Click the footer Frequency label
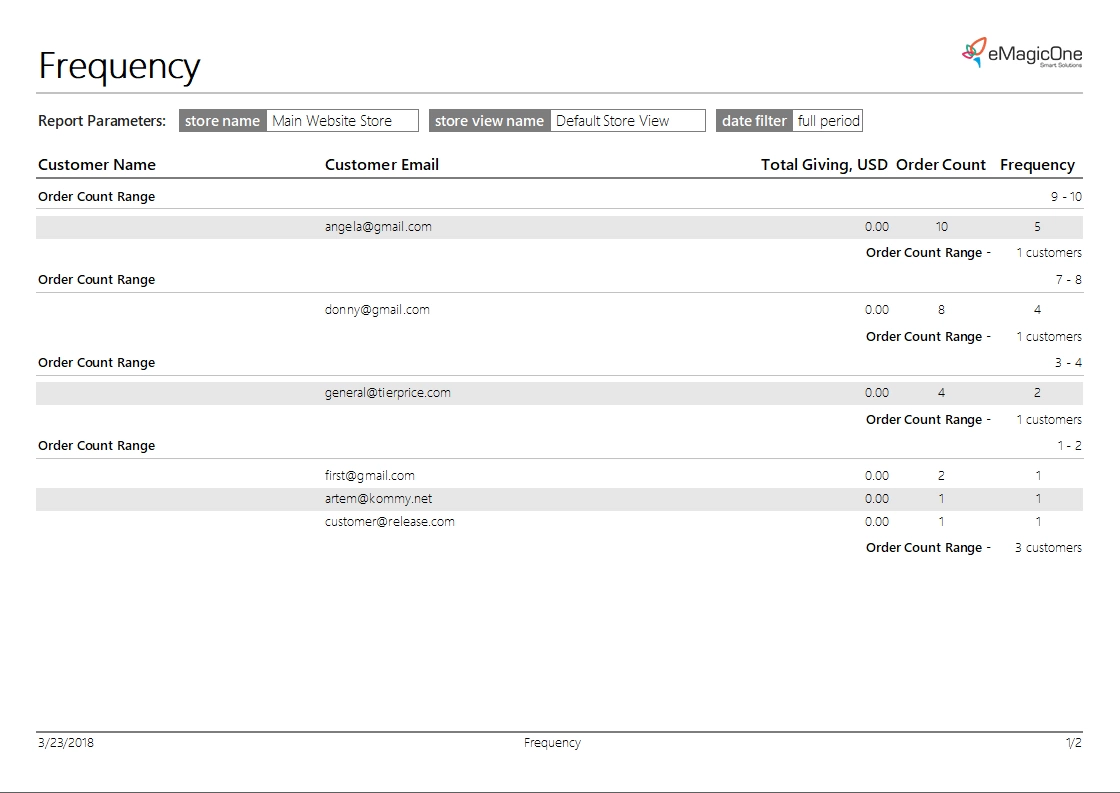The height and width of the screenshot is (793, 1120). 552,743
